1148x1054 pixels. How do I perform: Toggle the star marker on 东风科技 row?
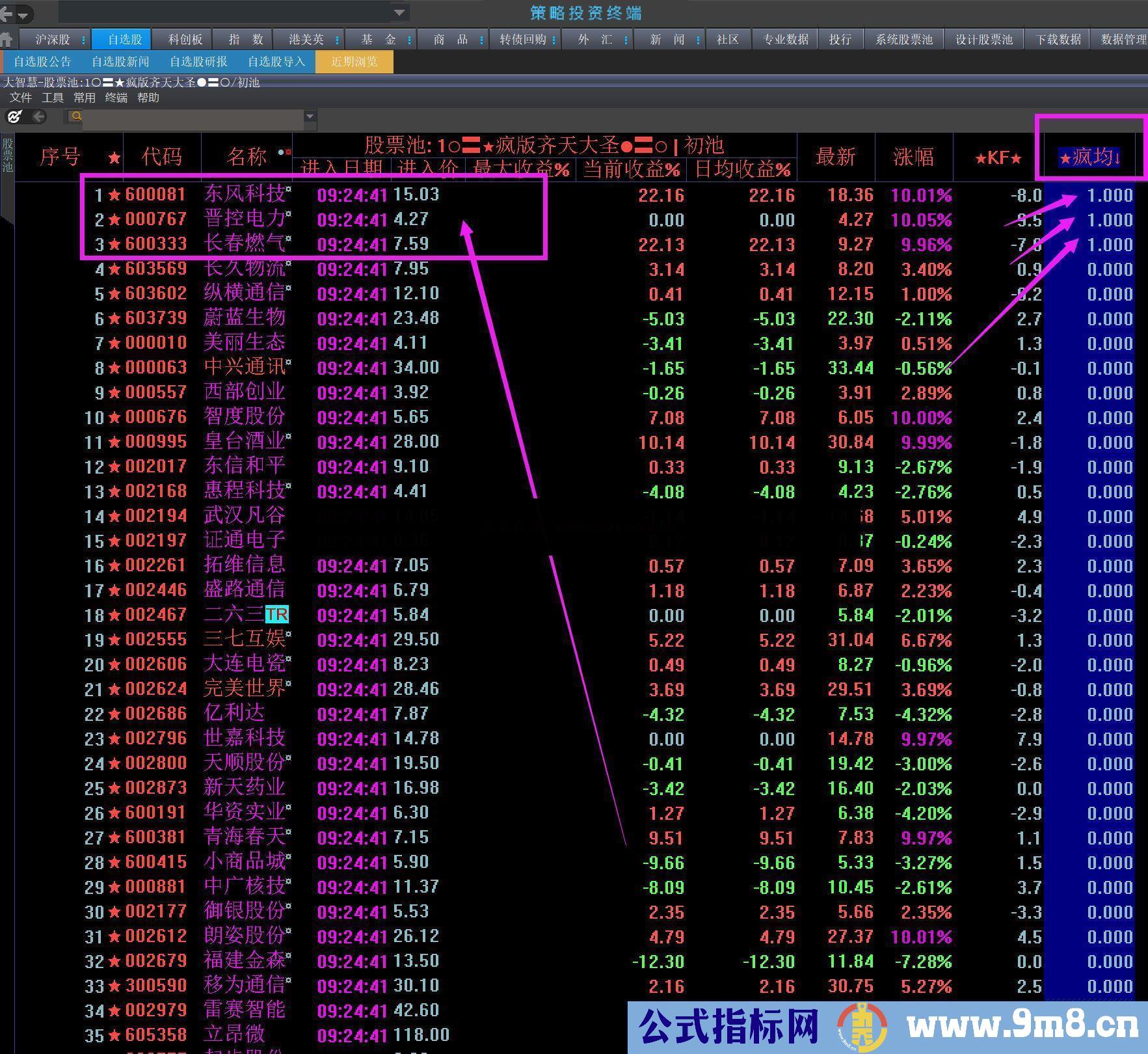114,195
